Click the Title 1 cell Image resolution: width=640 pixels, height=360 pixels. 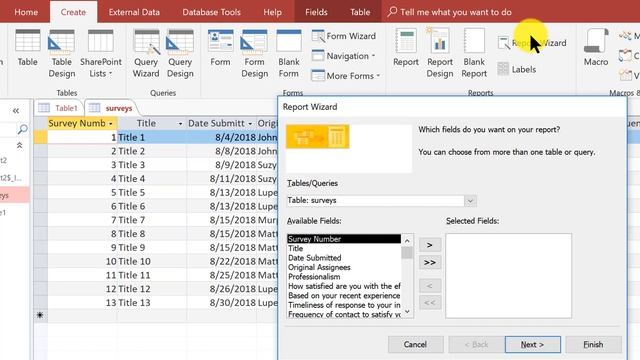151,137
